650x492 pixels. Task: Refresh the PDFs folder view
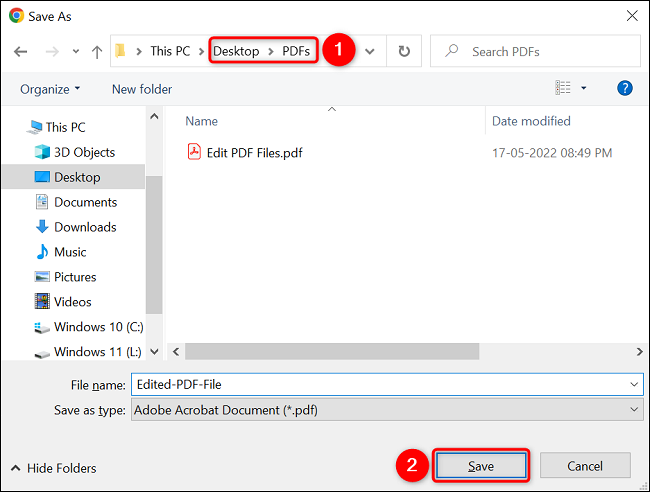[403, 51]
